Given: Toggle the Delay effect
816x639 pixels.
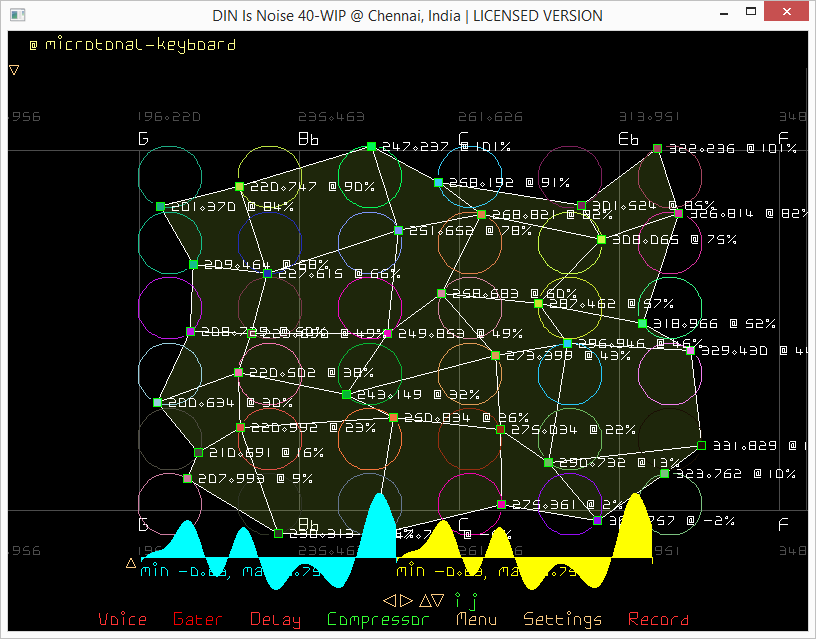Looking at the screenshot, I should pyautogui.click(x=275, y=620).
